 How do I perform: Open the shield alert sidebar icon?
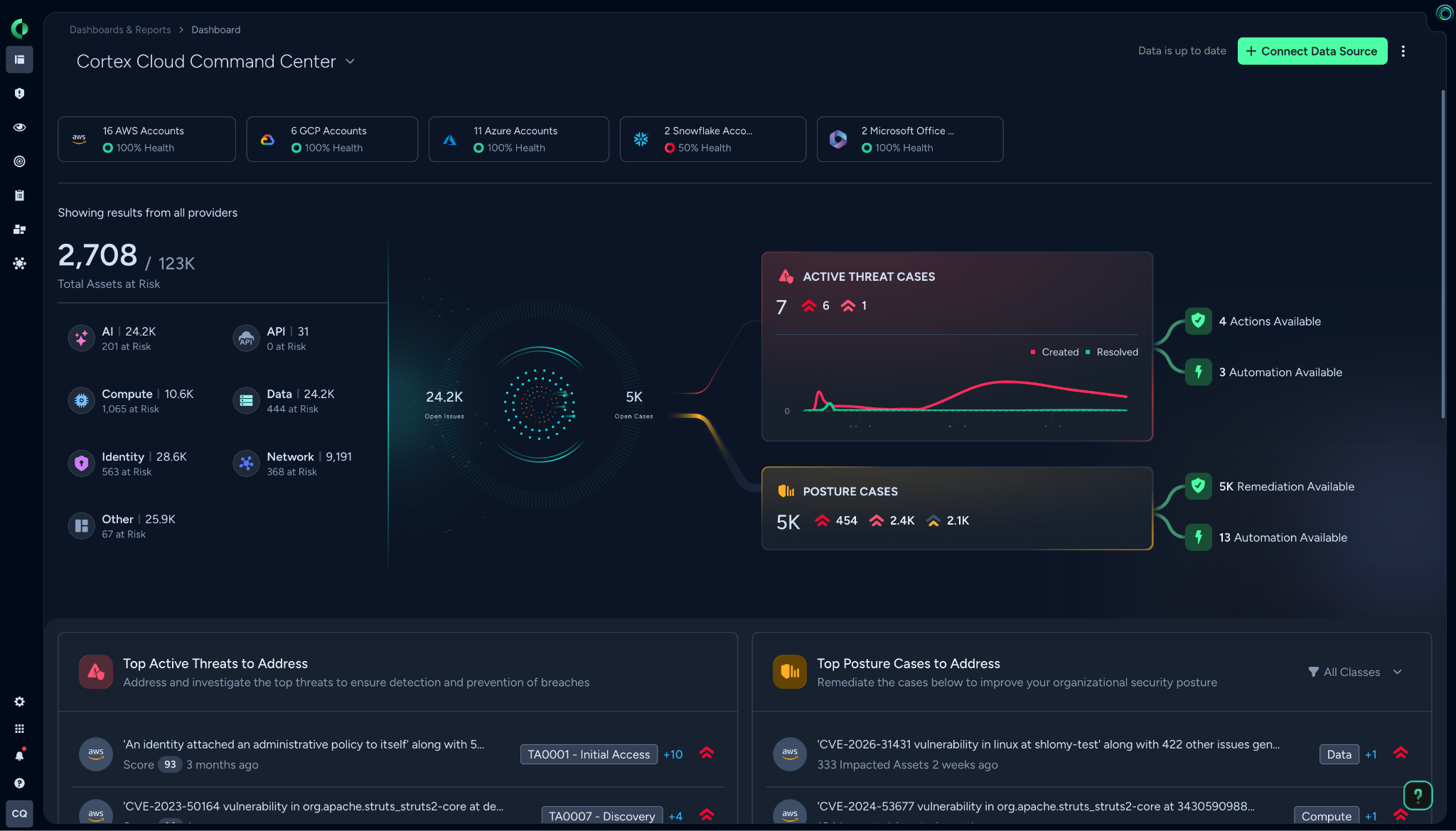click(19, 93)
